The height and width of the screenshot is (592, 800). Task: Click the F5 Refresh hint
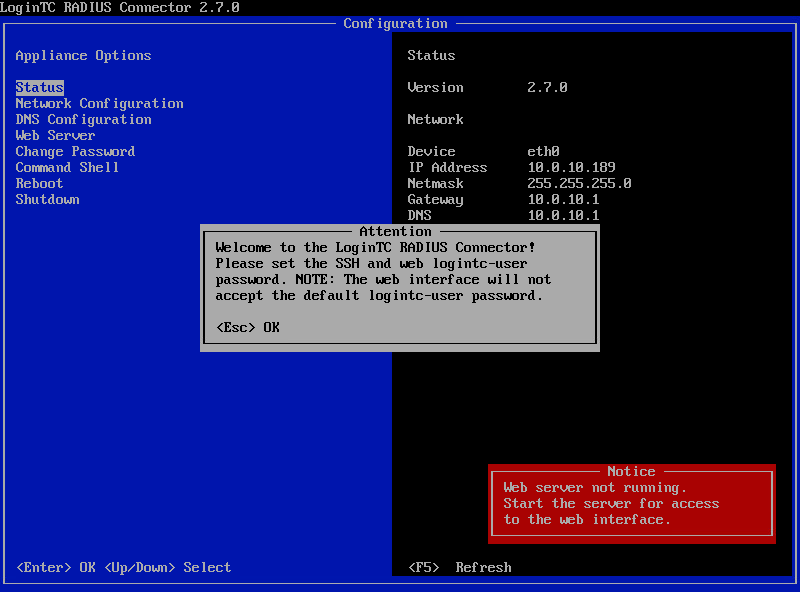click(x=460, y=568)
